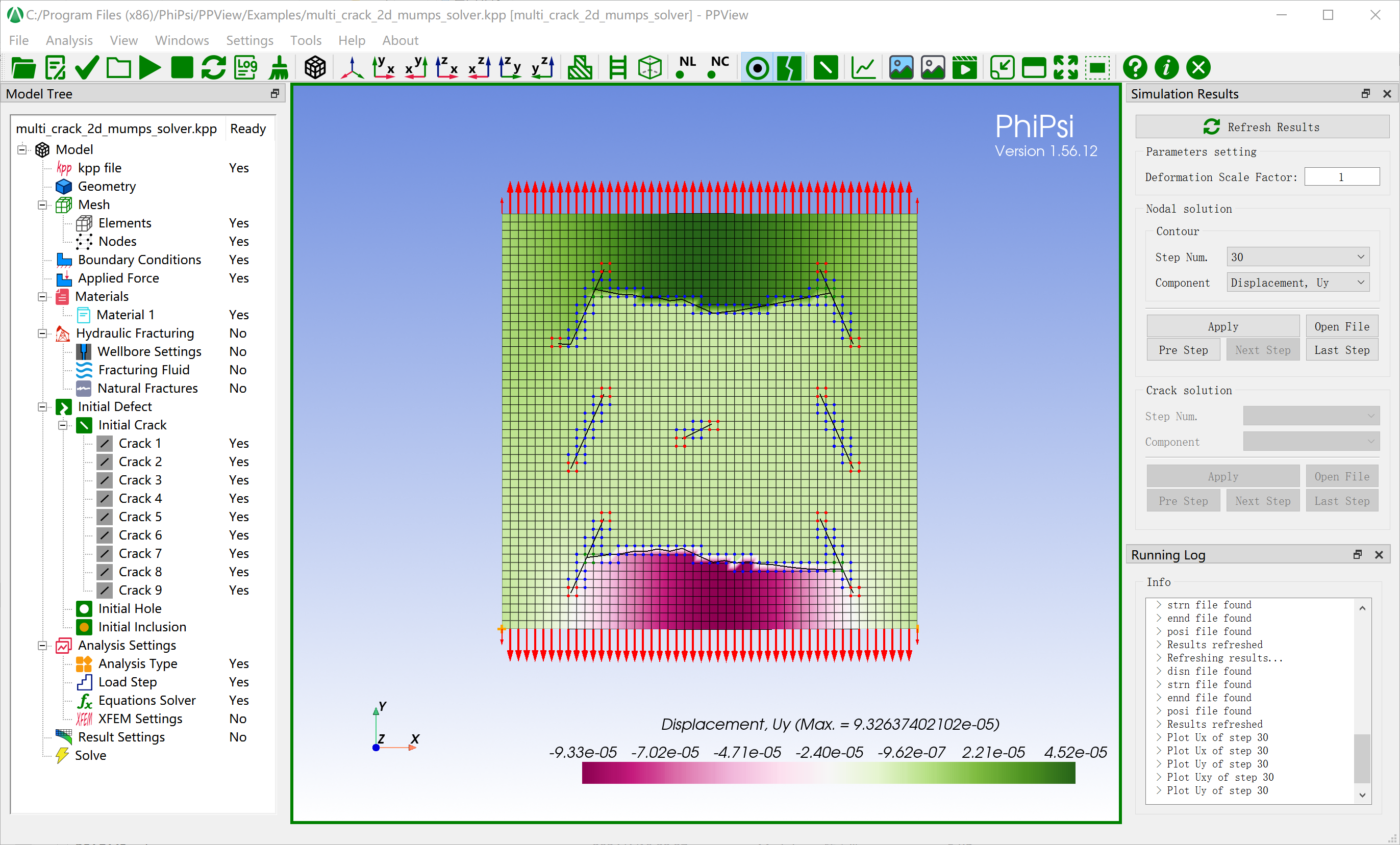Collapse the Analysis Settings tree node

coord(43,646)
